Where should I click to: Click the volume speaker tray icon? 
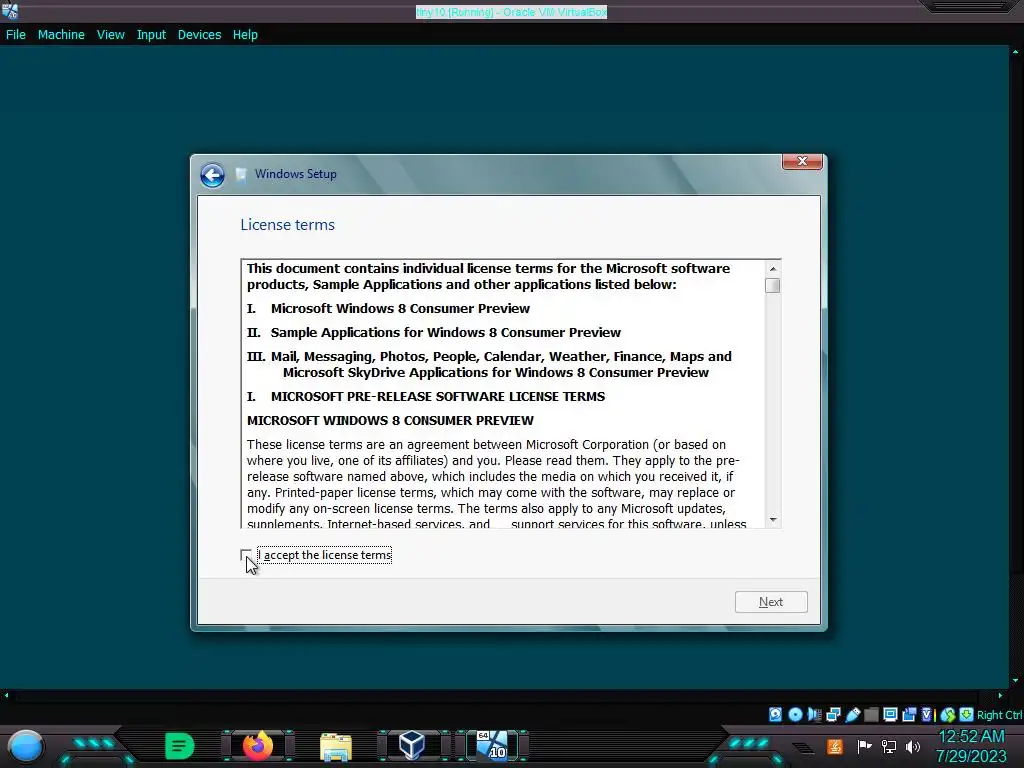(x=913, y=746)
